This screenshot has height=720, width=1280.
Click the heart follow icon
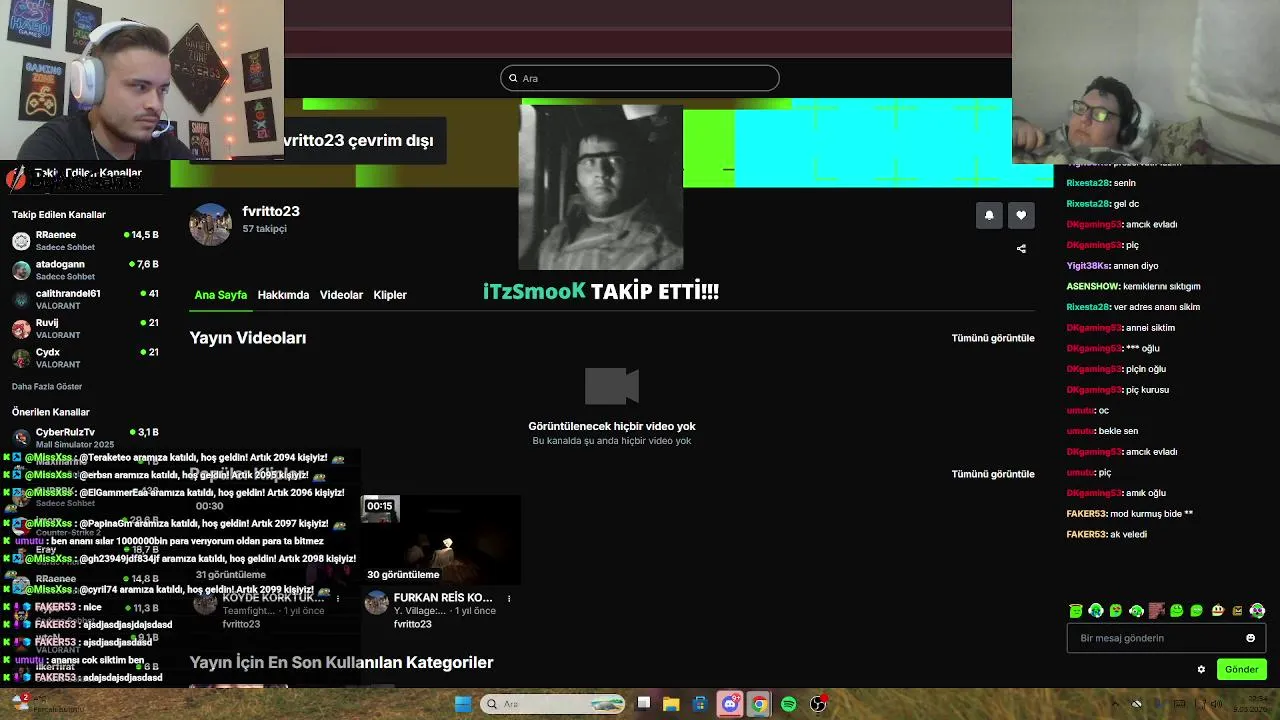click(1021, 215)
